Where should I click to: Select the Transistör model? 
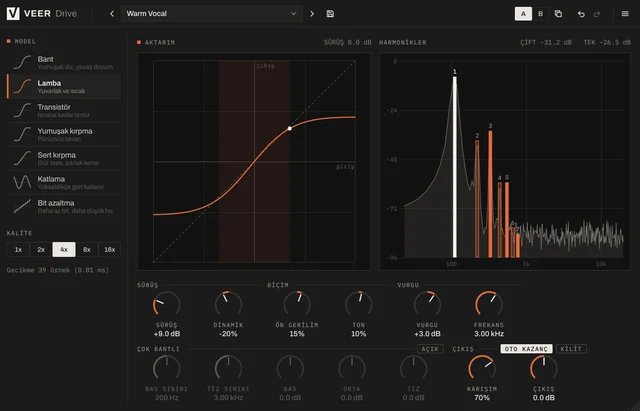coord(64,111)
